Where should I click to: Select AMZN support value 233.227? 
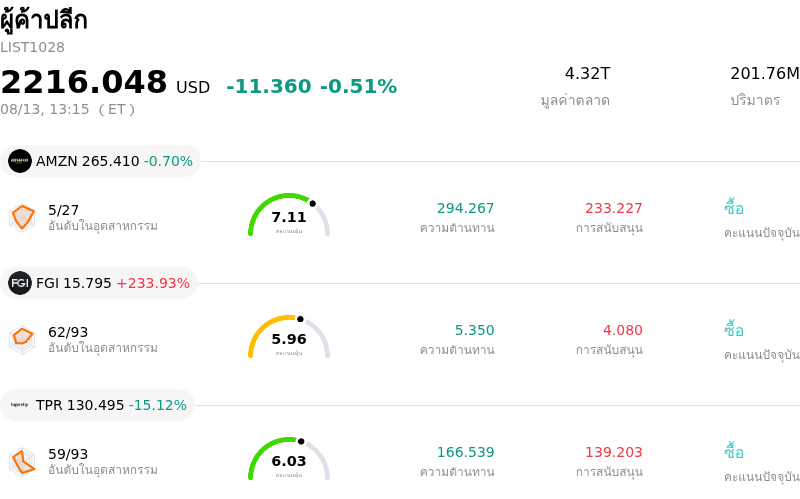pos(613,208)
